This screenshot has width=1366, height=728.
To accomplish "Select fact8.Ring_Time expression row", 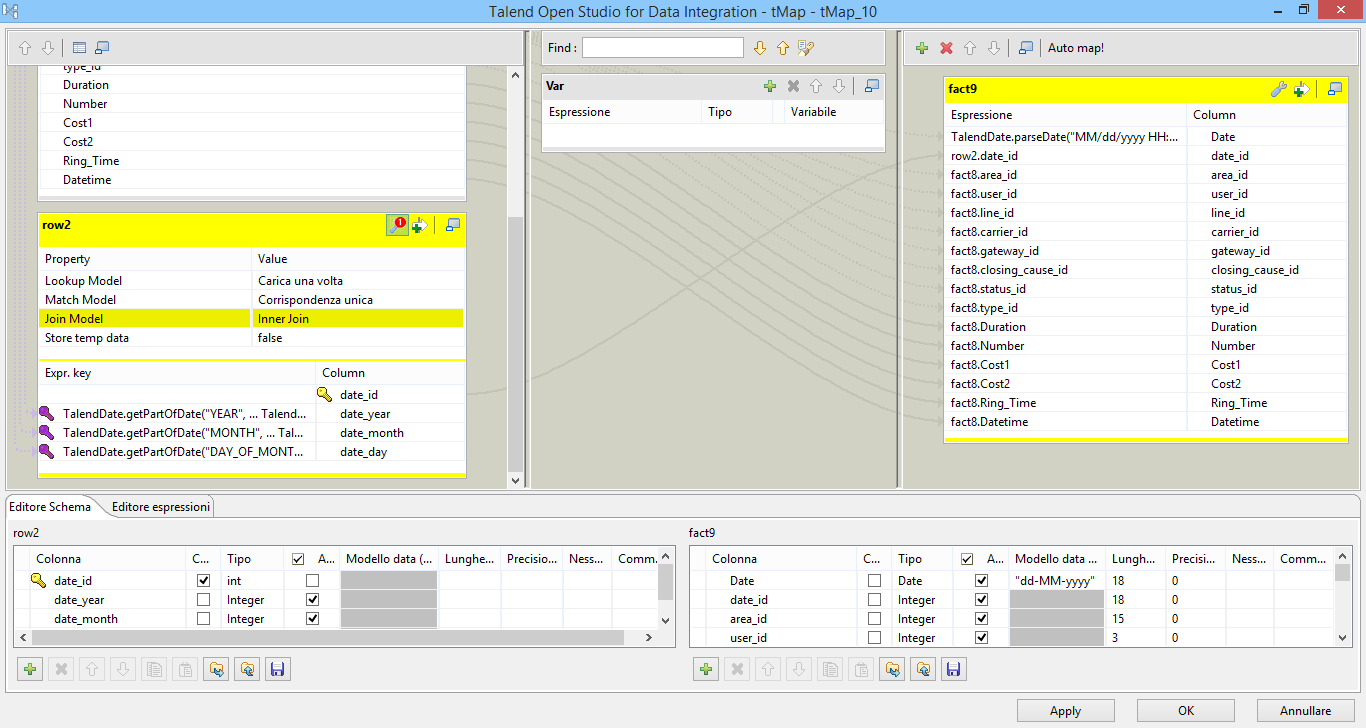I will pos(1065,403).
